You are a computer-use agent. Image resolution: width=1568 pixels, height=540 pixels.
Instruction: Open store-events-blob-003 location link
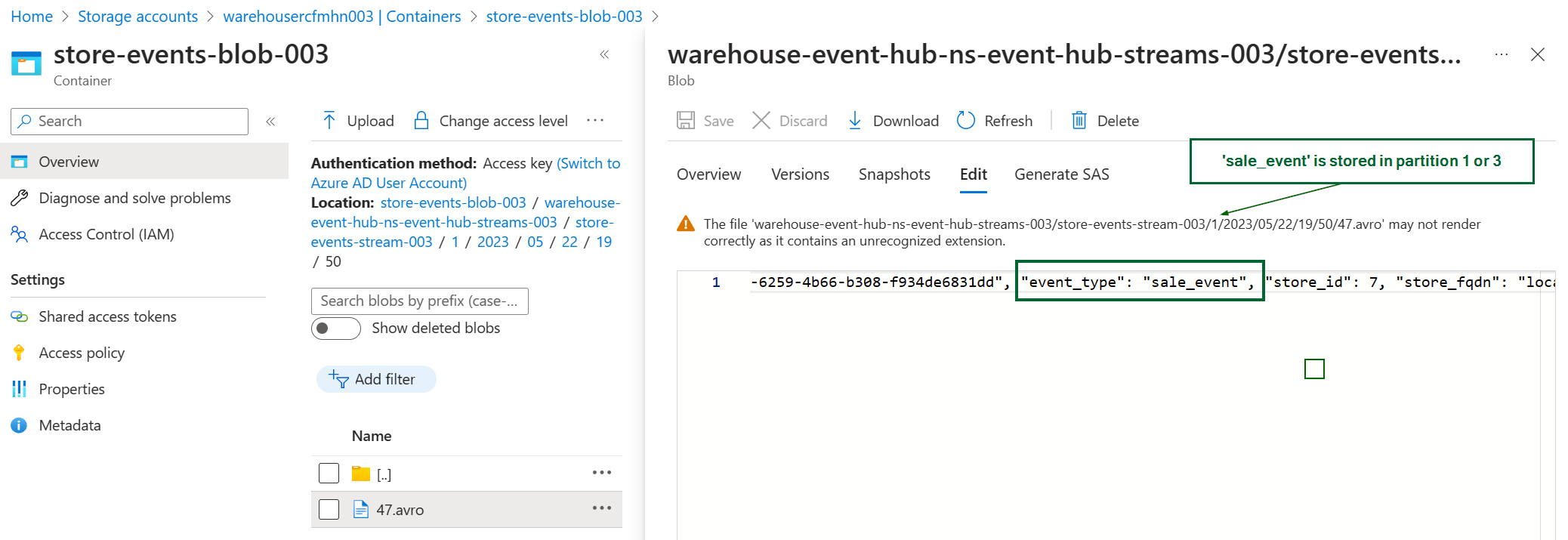453,202
